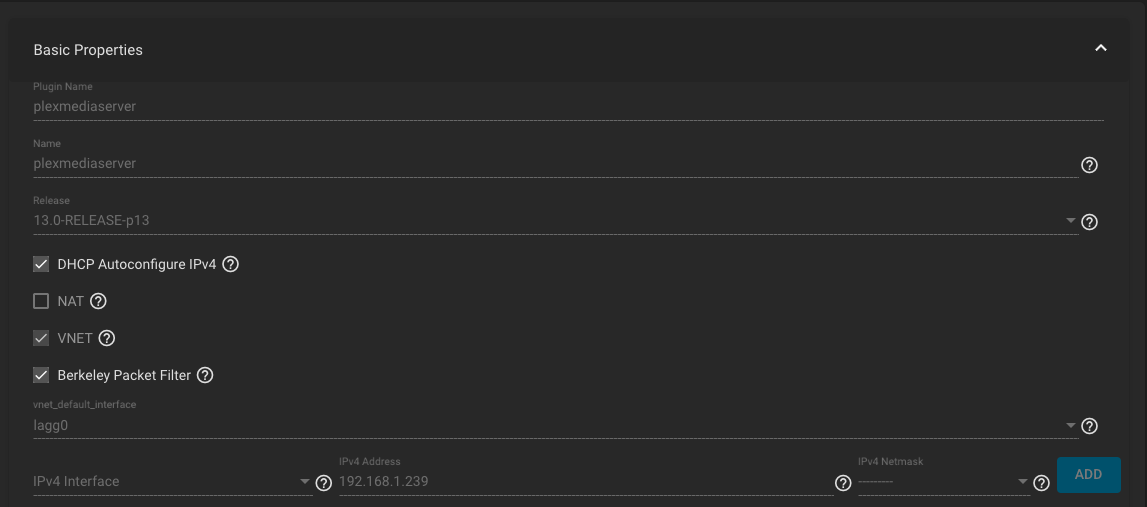Screen dimensions: 1147x507
Task: View help info for NAT option
Action: [x=98, y=301]
